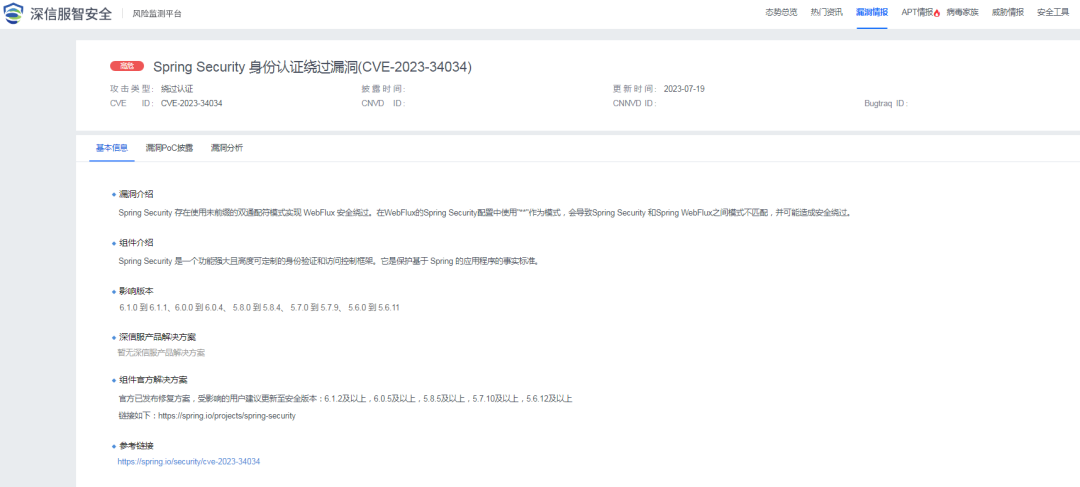The width and height of the screenshot is (1080, 487).
Task: Click the fixed versions line starting 官方已发布修复方案
Action: [345, 398]
